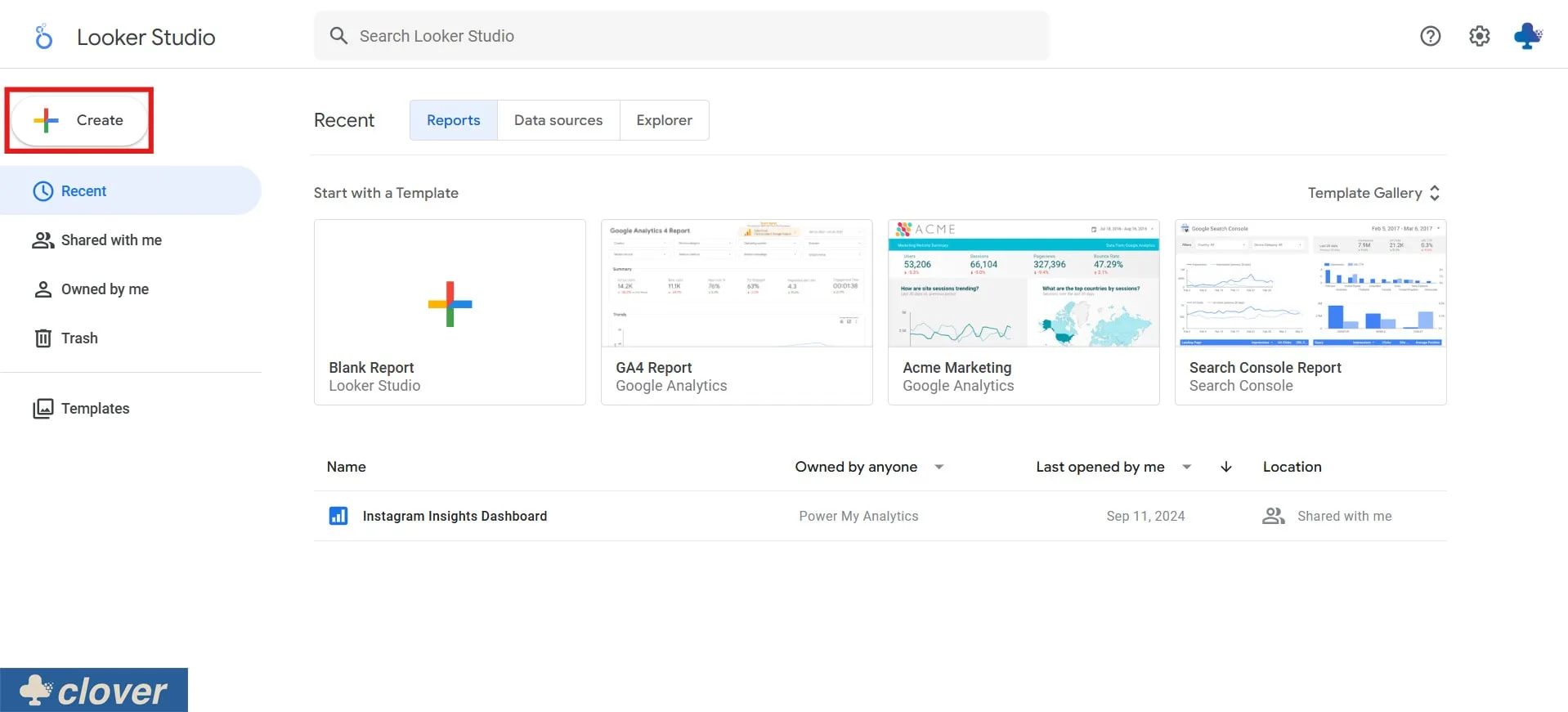Click the GA4 Report title text
The image size is (1568, 712).
[x=654, y=368]
